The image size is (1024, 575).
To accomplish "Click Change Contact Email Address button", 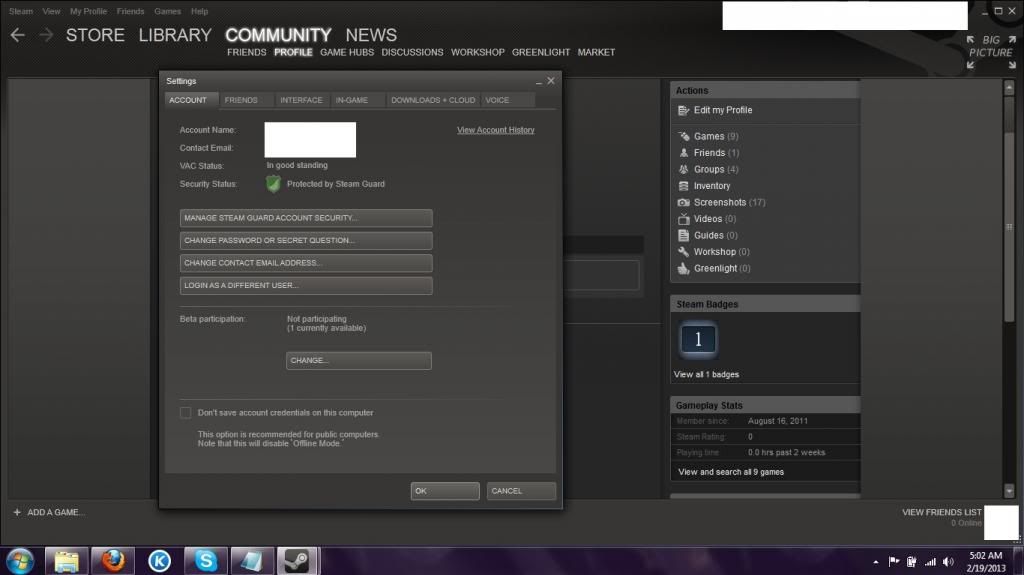I will point(306,263).
